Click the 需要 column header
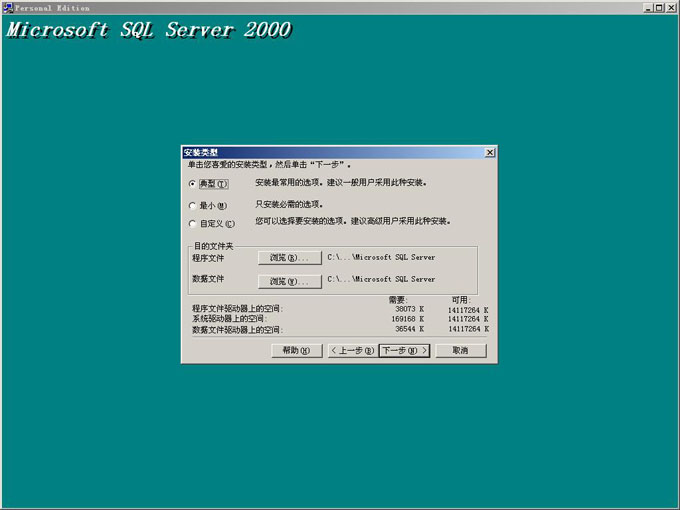The image size is (680, 510). 397,300
